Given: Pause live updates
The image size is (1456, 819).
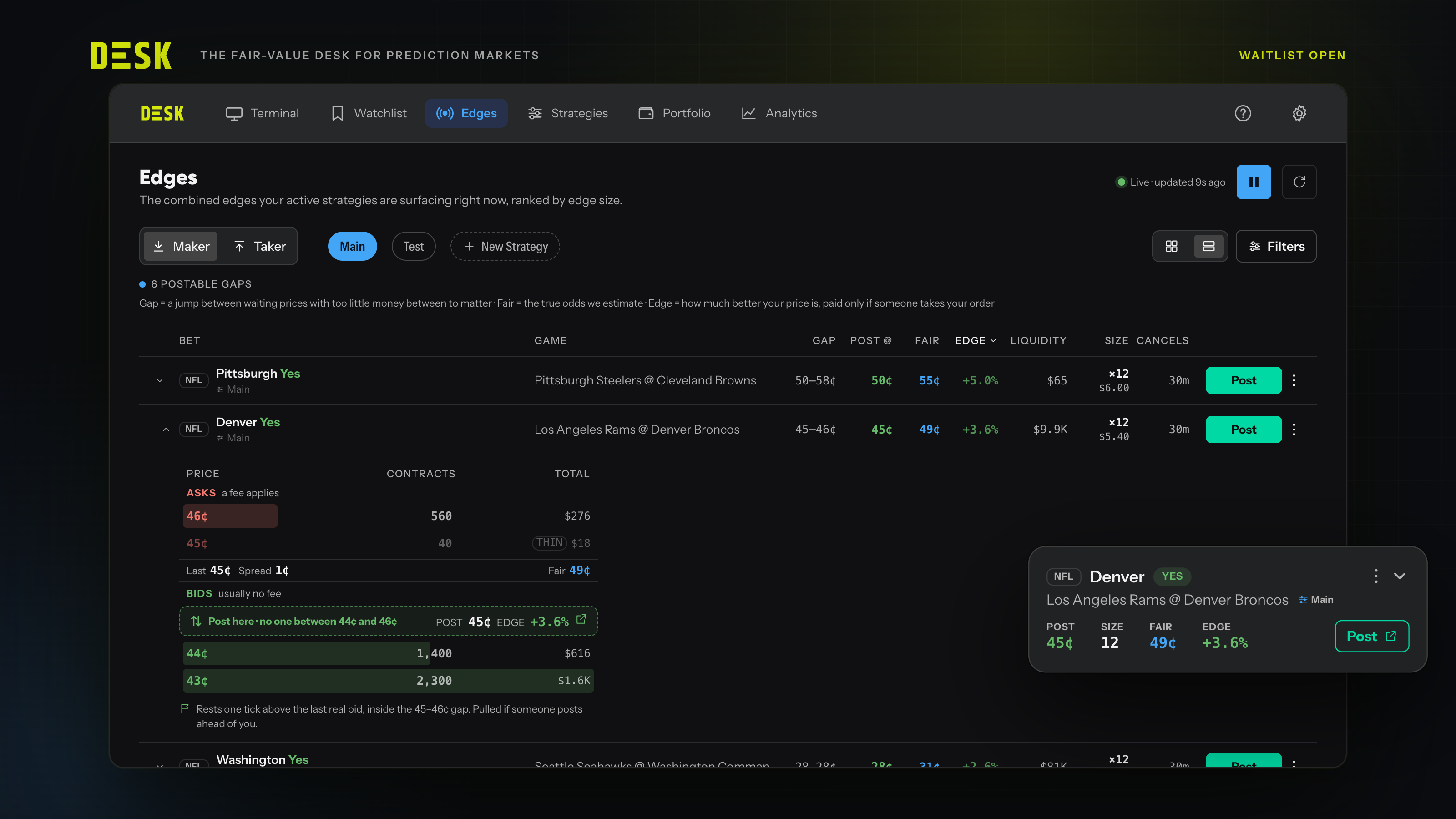Looking at the screenshot, I should pos(1254,182).
